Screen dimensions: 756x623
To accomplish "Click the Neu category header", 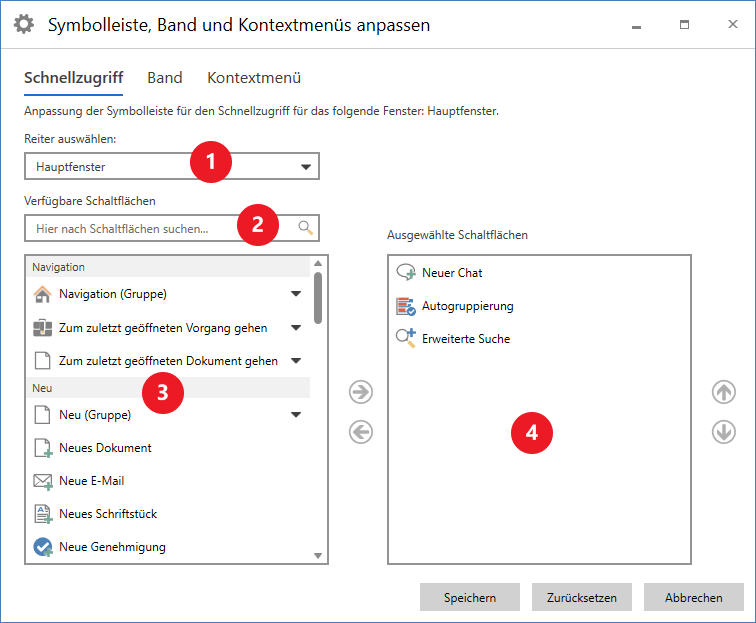I will (169, 388).
